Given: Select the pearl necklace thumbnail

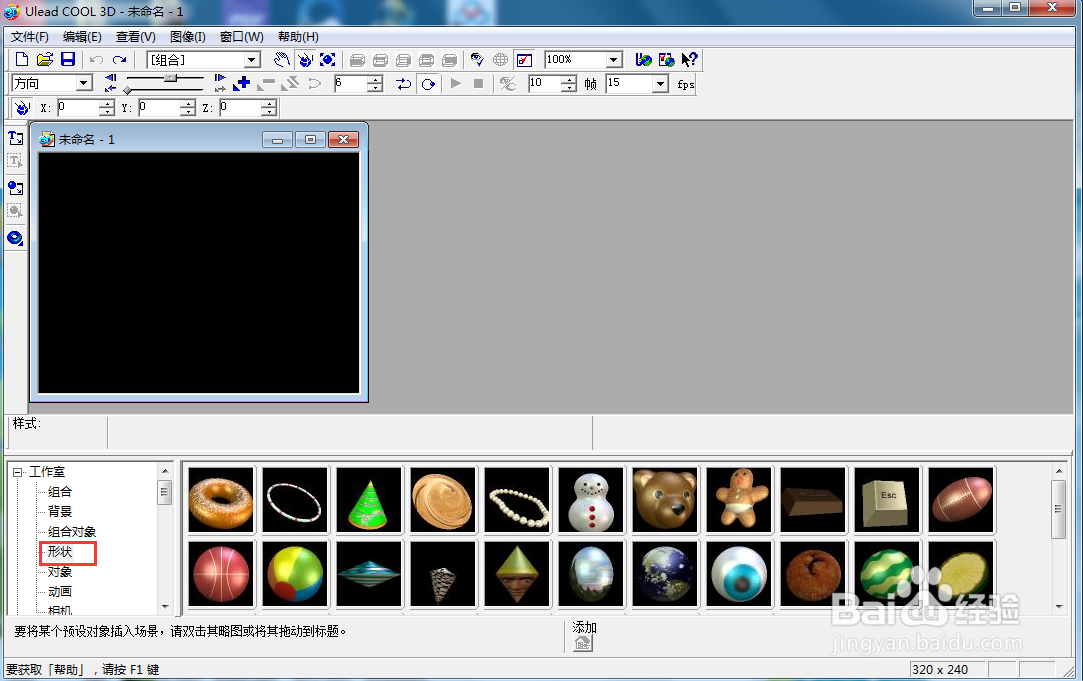Looking at the screenshot, I should coord(517,500).
